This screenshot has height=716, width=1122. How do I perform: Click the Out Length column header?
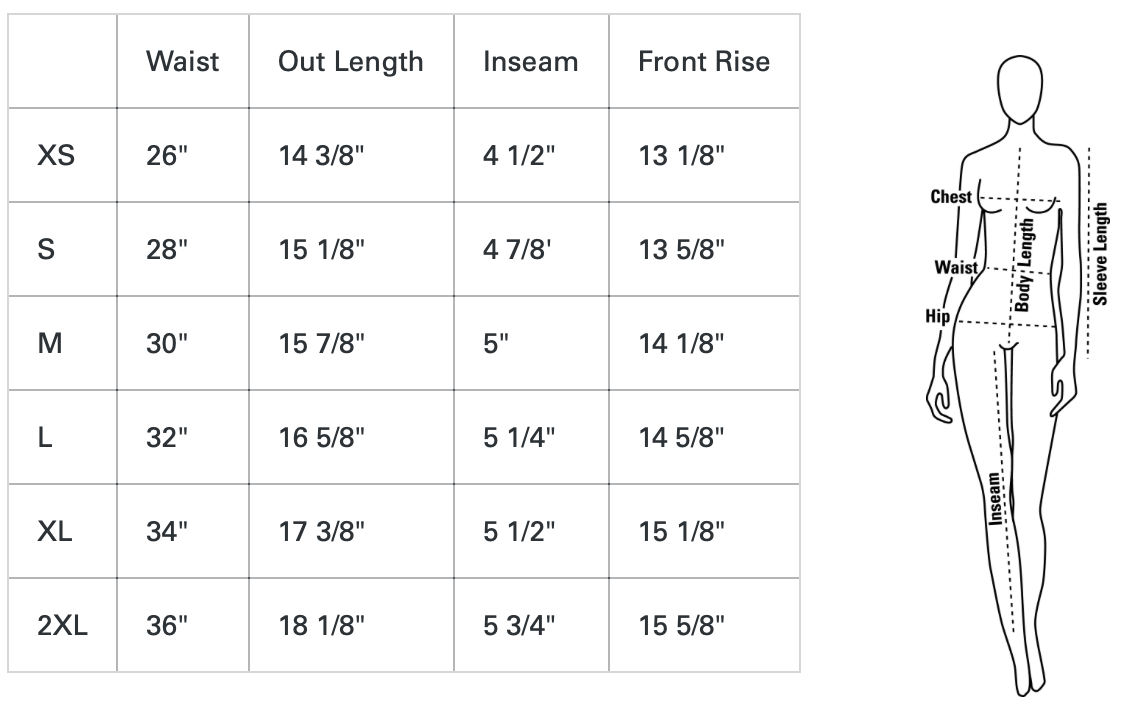coord(351,63)
